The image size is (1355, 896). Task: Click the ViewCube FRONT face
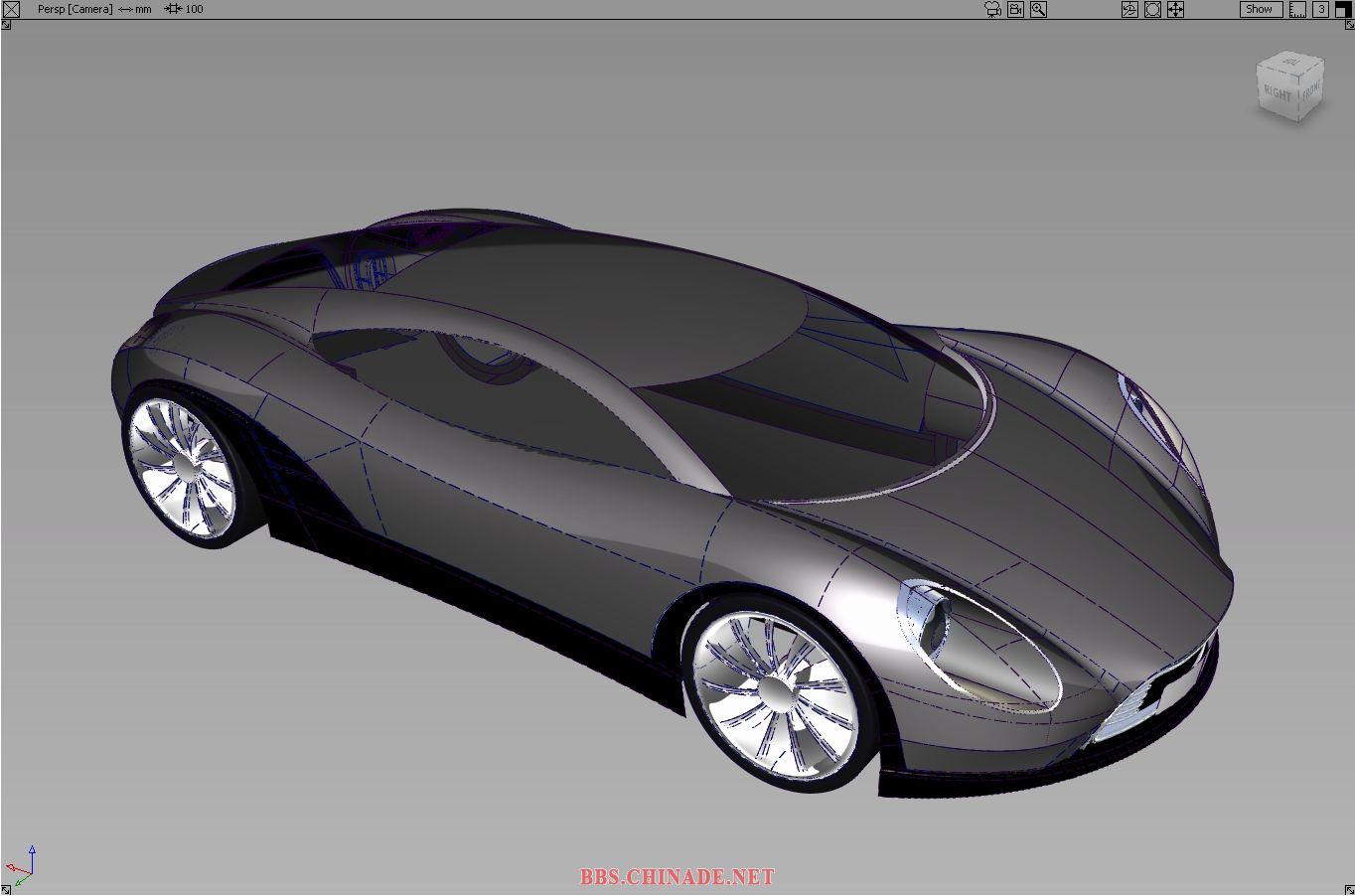click(1311, 93)
